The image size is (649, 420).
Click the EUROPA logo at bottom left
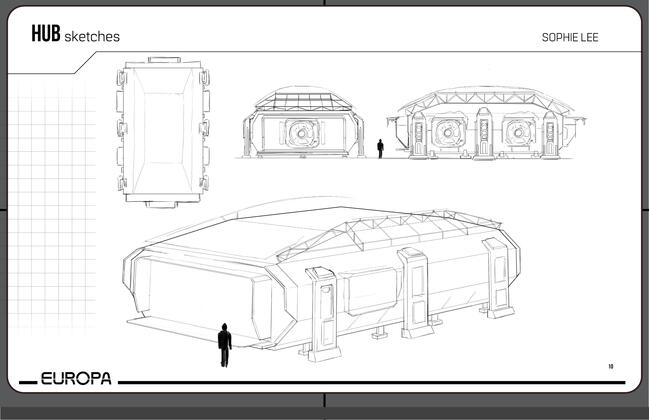click(x=75, y=380)
